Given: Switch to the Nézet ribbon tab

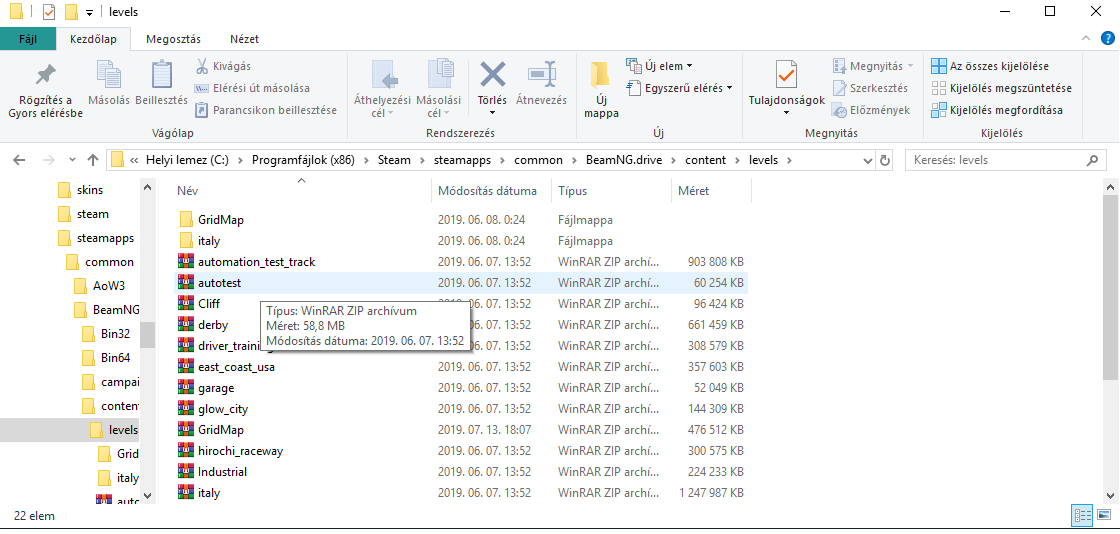Looking at the screenshot, I should (244, 39).
